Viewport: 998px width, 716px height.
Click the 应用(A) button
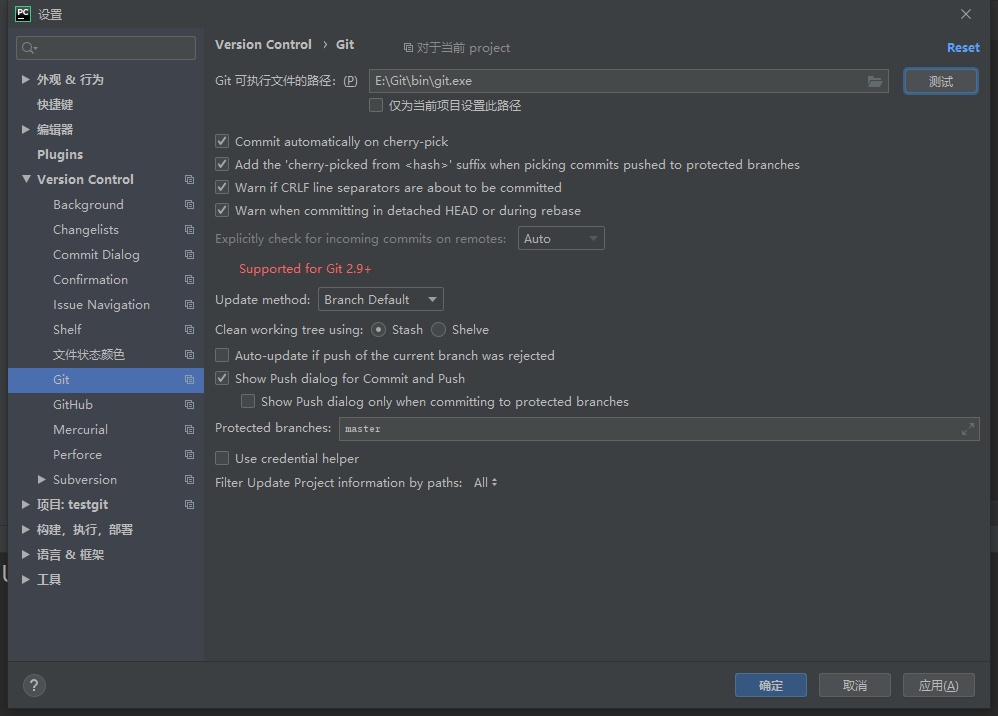coord(939,685)
